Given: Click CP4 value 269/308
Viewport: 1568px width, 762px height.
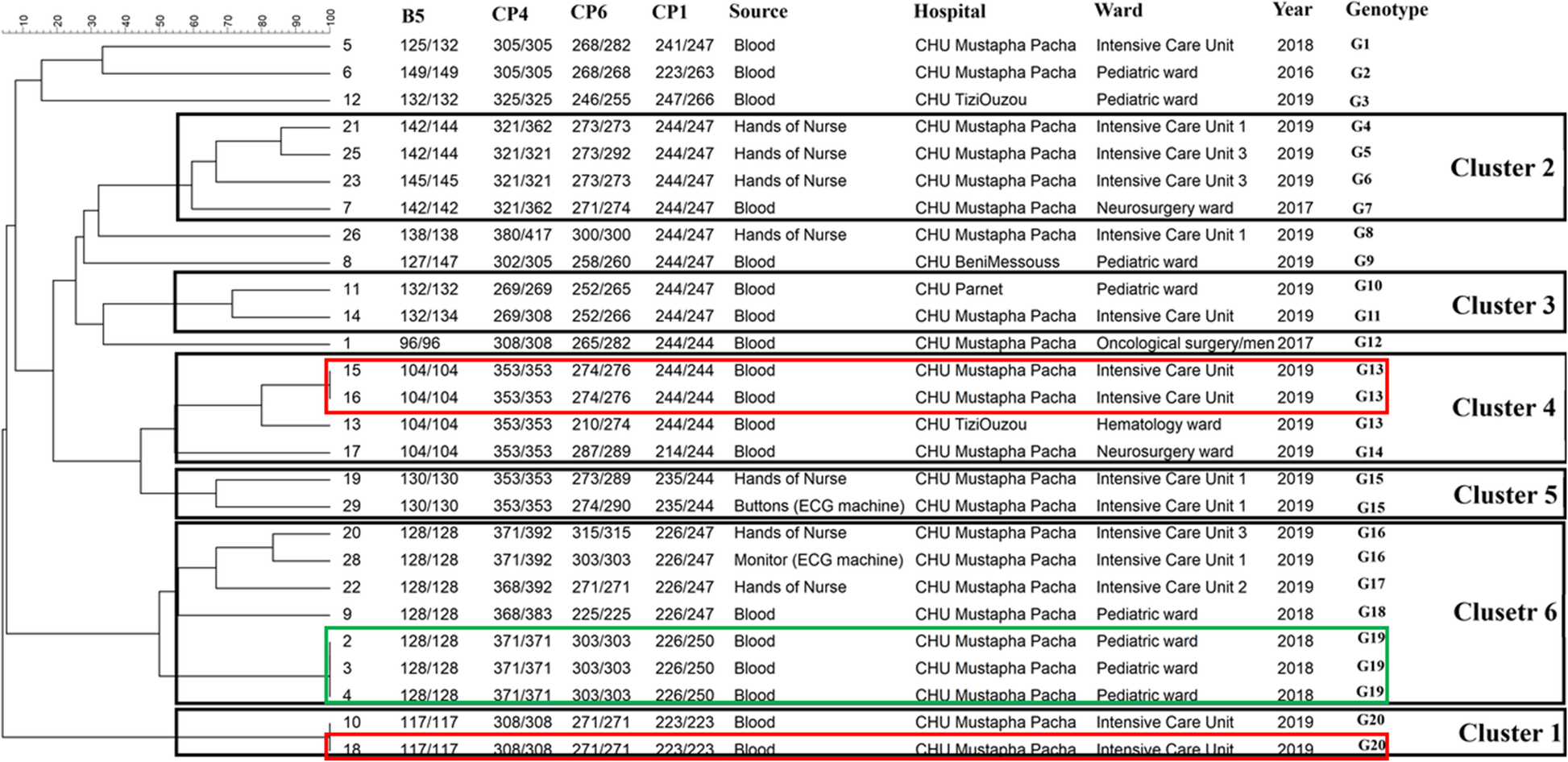Looking at the screenshot, I should [x=523, y=317].
